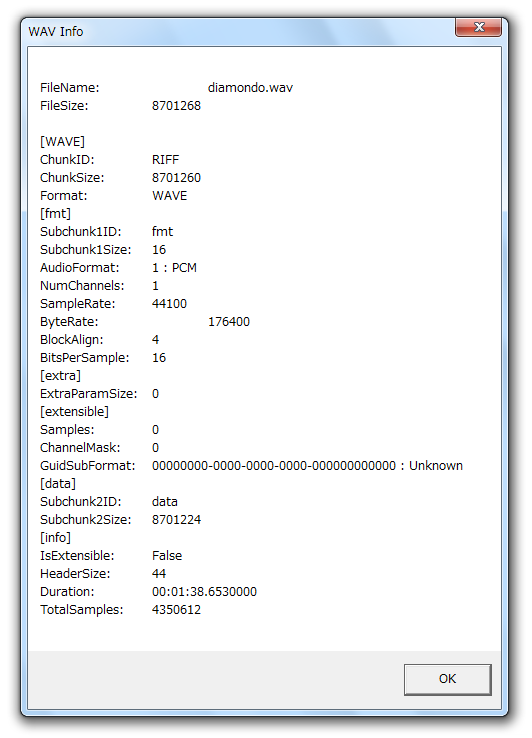The width and height of the screenshot is (532, 738).
Task: Click the OK button
Action: [x=447, y=679]
